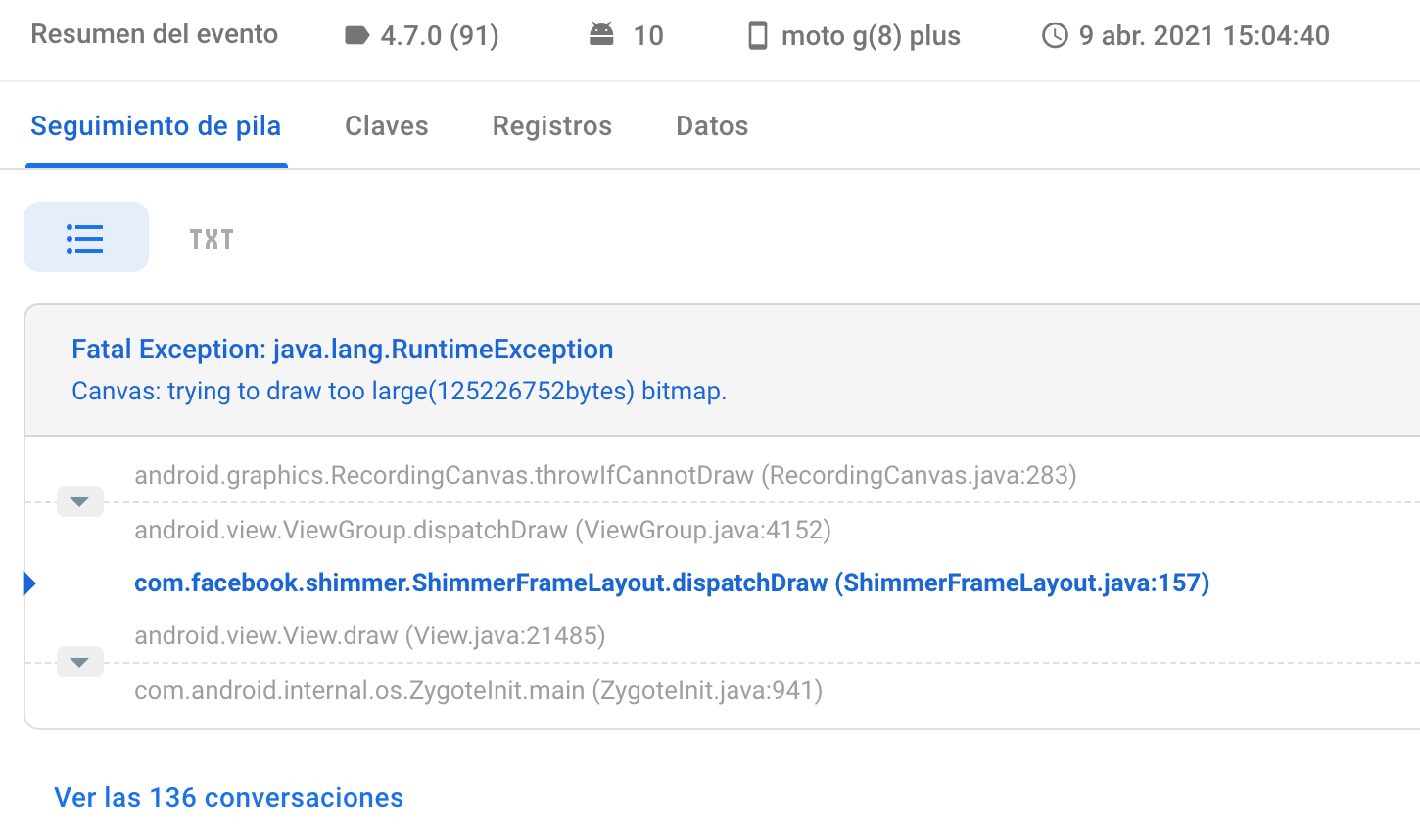Expand hidden frames below View.draw line

coord(80,662)
